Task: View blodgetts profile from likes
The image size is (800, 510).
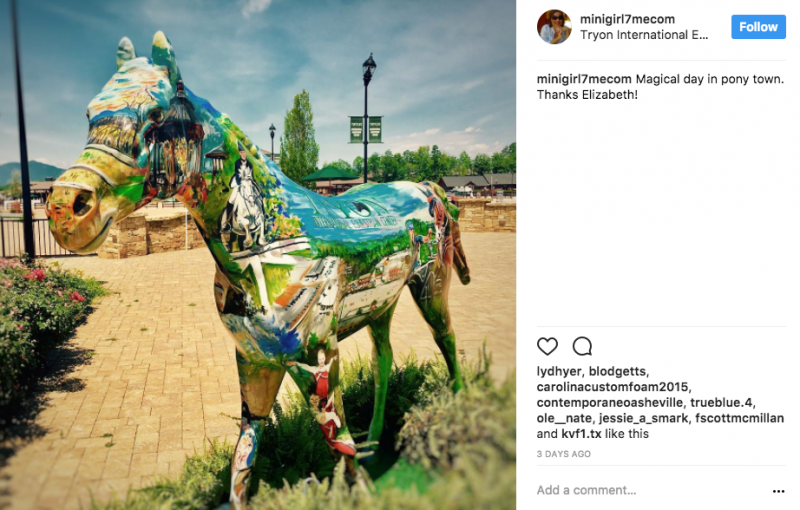Action: 618,371
